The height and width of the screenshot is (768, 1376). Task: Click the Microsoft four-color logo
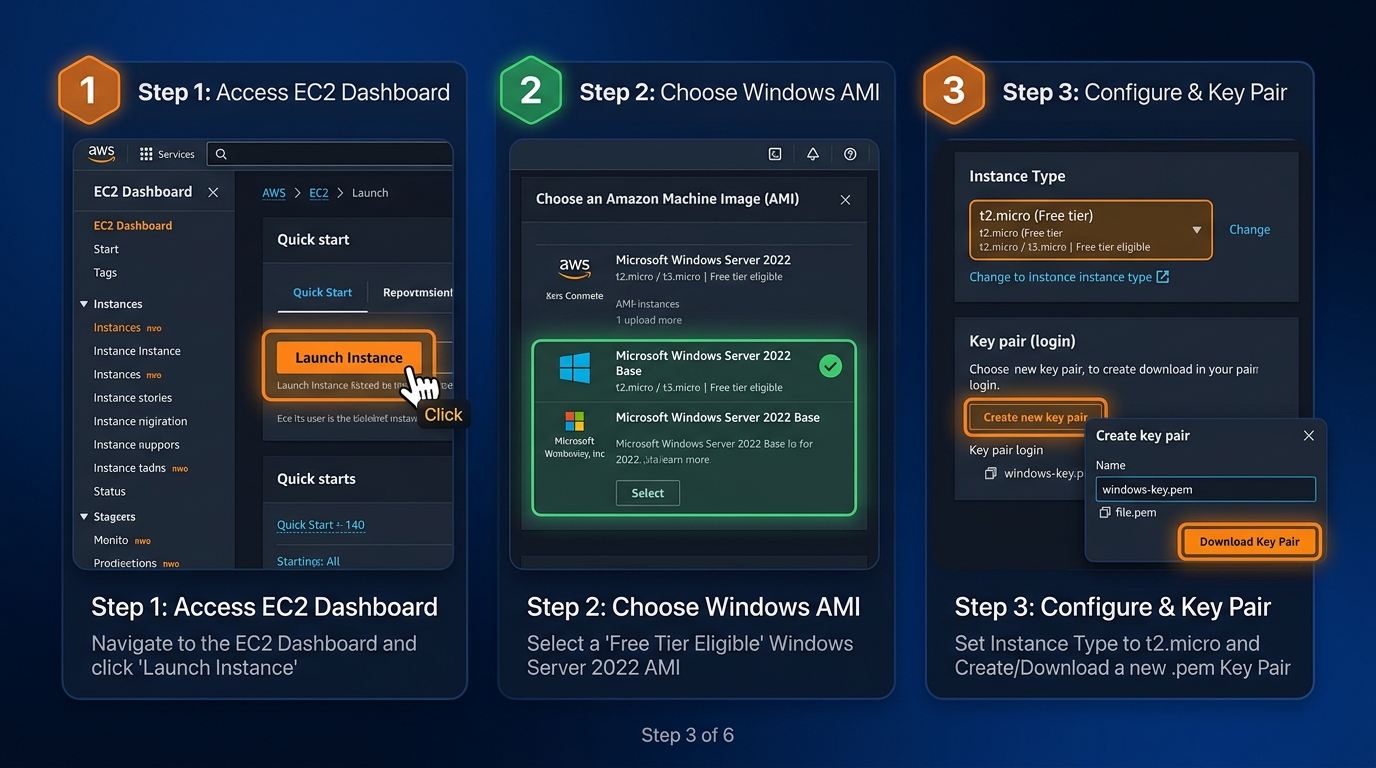(x=575, y=421)
